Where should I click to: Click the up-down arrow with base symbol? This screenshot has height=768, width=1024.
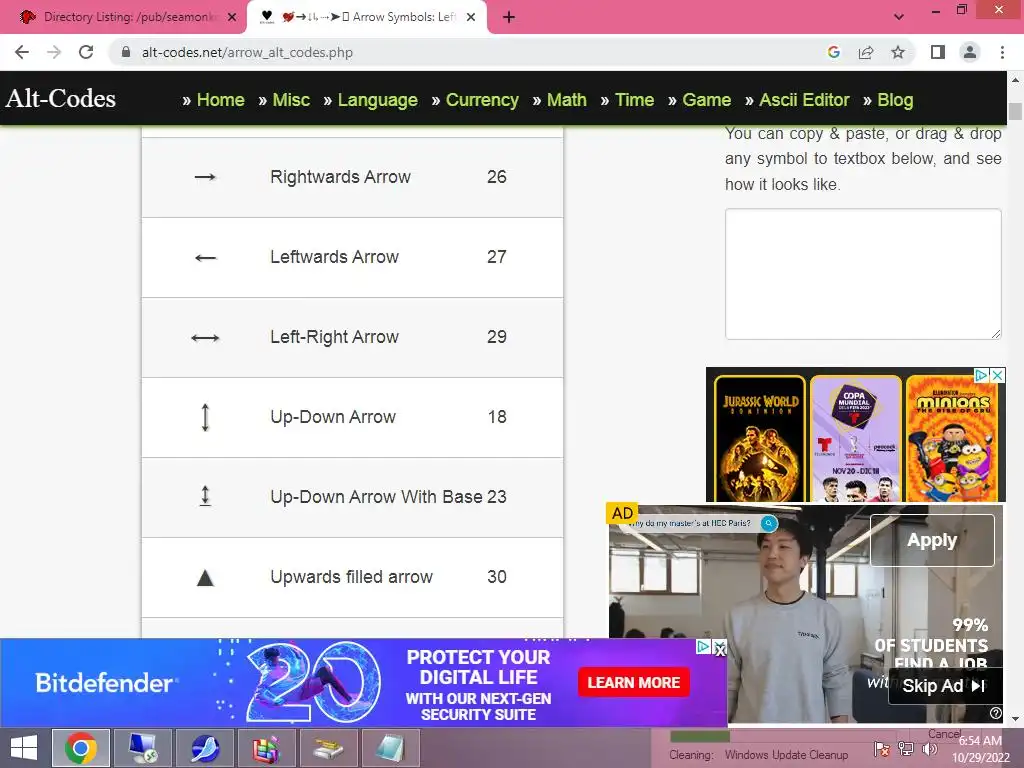click(x=205, y=496)
